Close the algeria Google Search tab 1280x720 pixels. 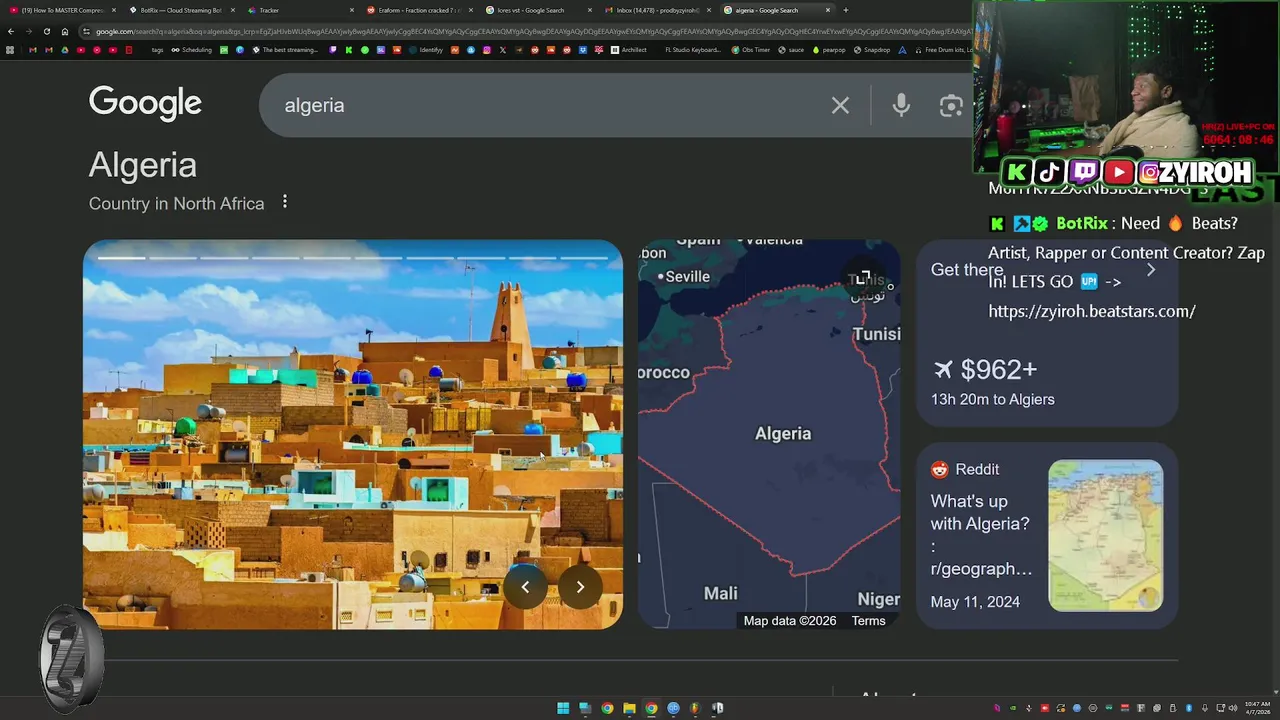[x=828, y=10]
